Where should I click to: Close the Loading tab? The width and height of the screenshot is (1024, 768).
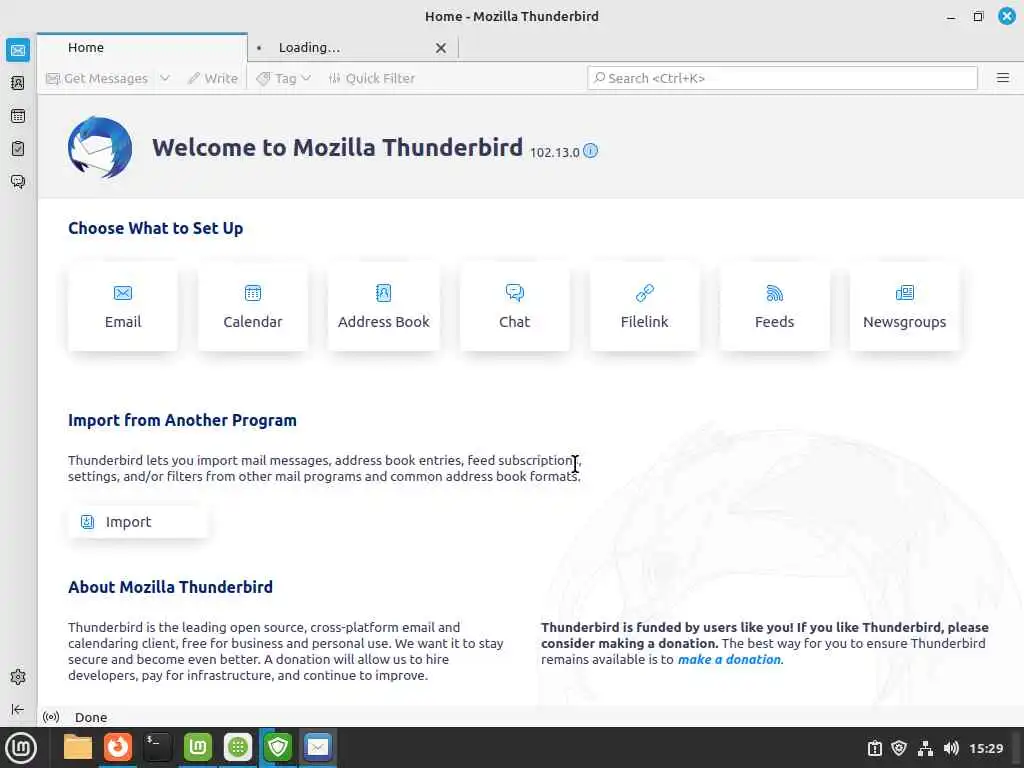441,48
